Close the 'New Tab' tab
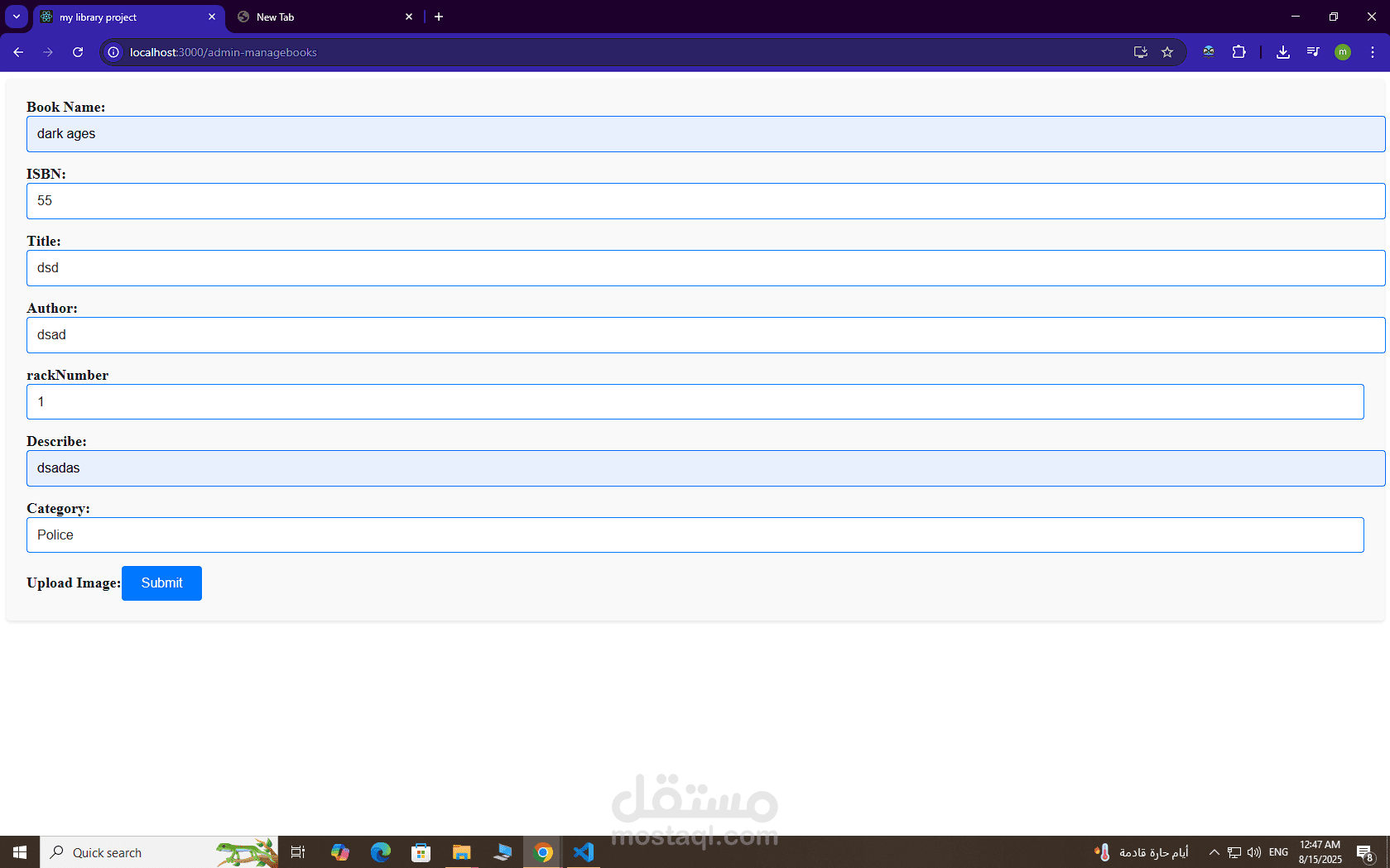The width and height of the screenshot is (1390, 868). 409,17
